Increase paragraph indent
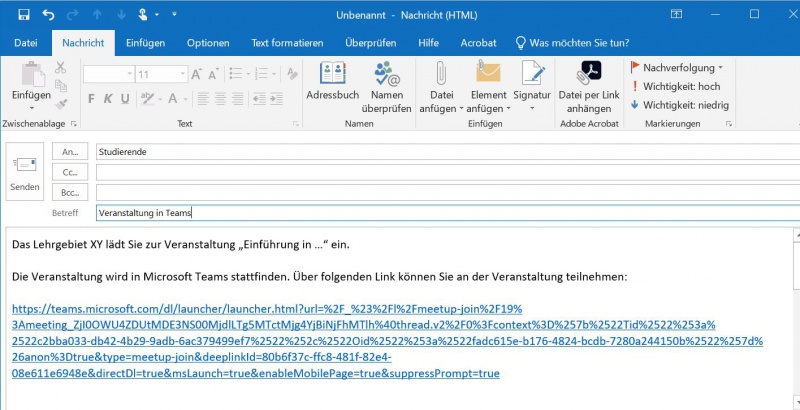The width and height of the screenshot is (800, 410). coord(276,98)
